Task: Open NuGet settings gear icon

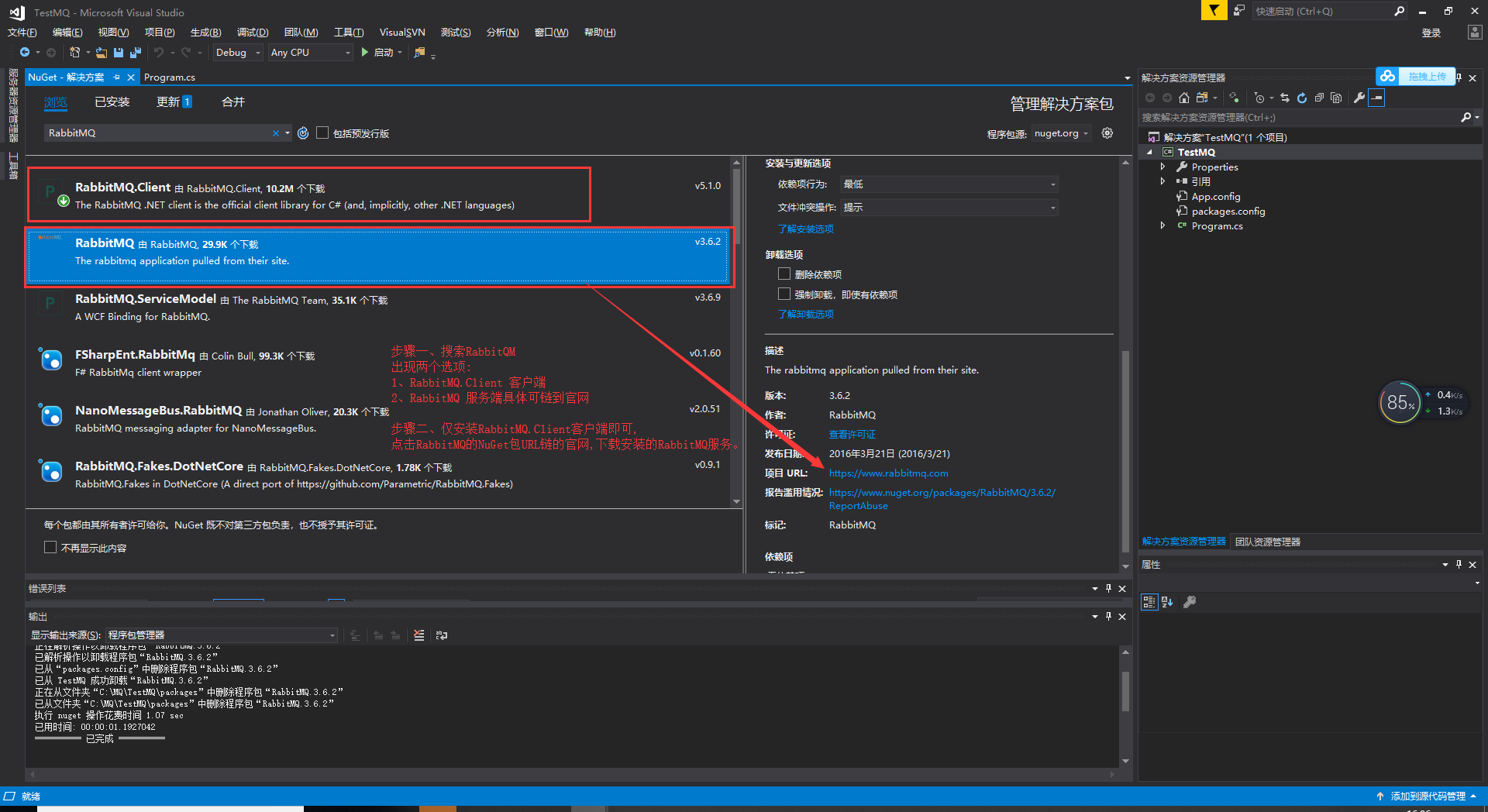Action: 1107,133
